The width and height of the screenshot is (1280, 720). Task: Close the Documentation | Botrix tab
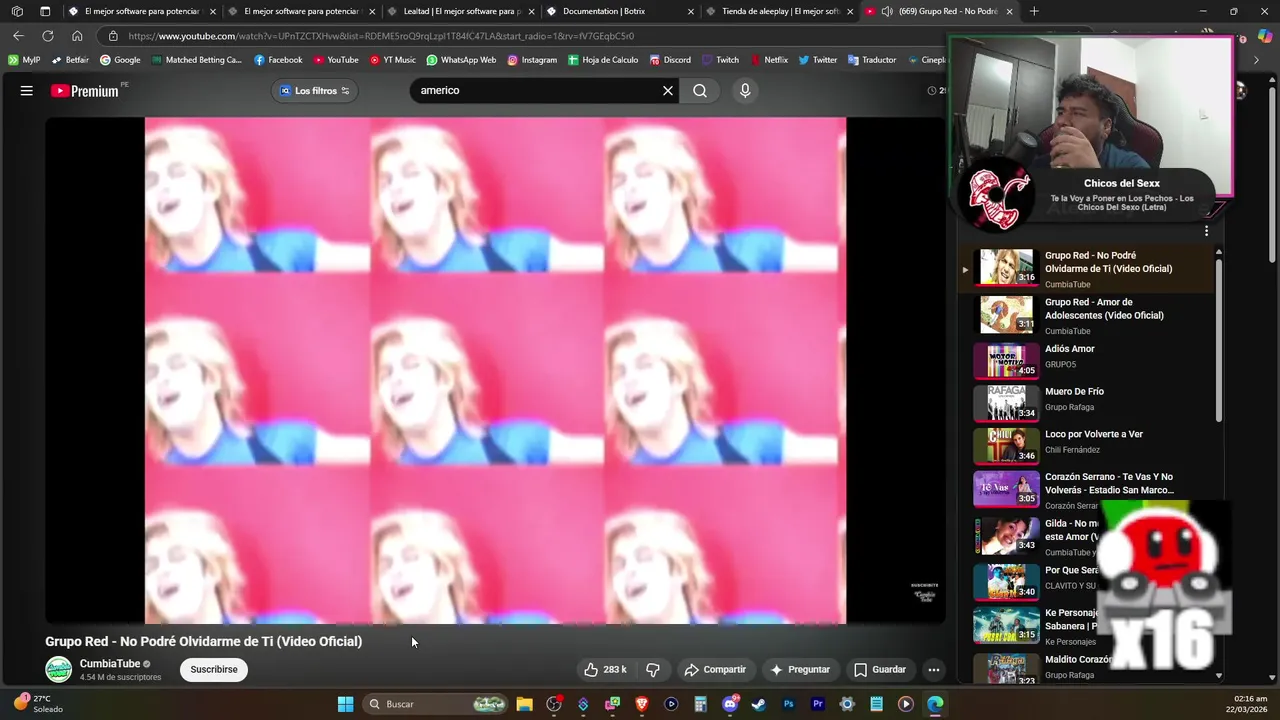pos(690,11)
